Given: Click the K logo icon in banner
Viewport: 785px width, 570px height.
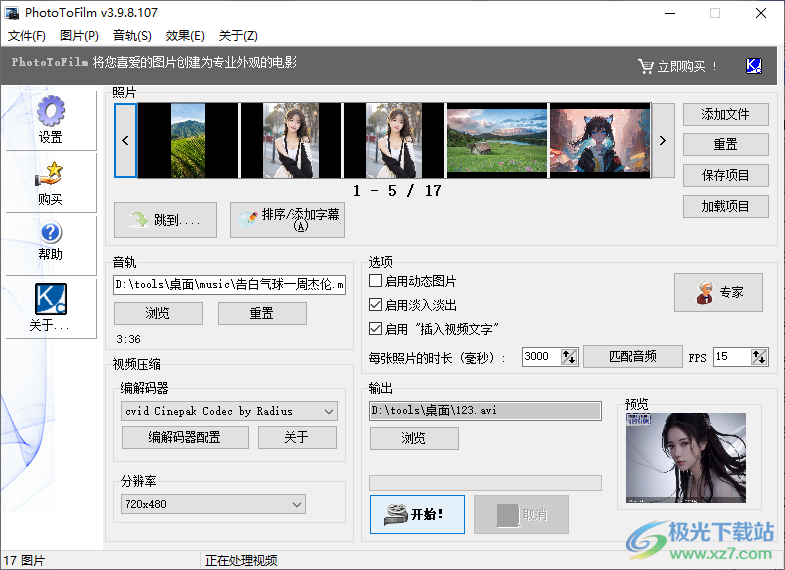Looking at the screenshot, I should coord(753,66).
